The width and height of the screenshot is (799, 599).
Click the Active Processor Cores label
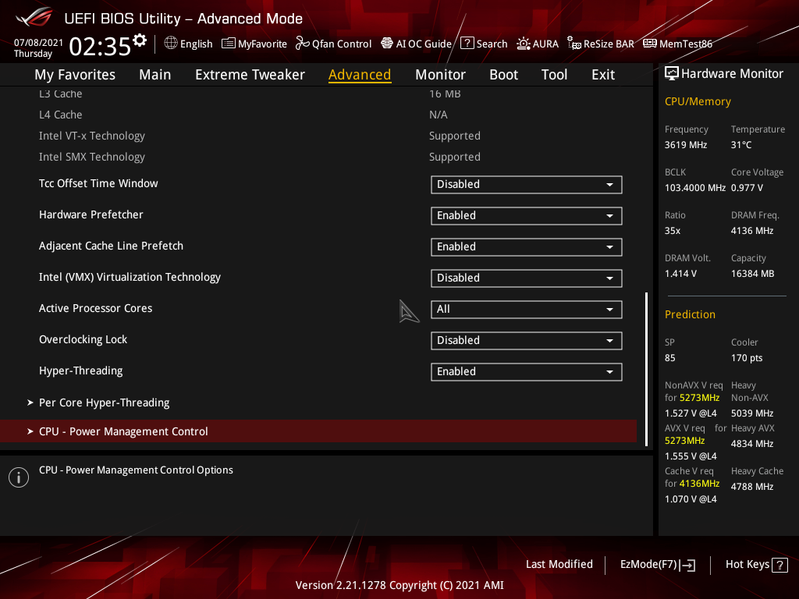(x=95, y=308)
